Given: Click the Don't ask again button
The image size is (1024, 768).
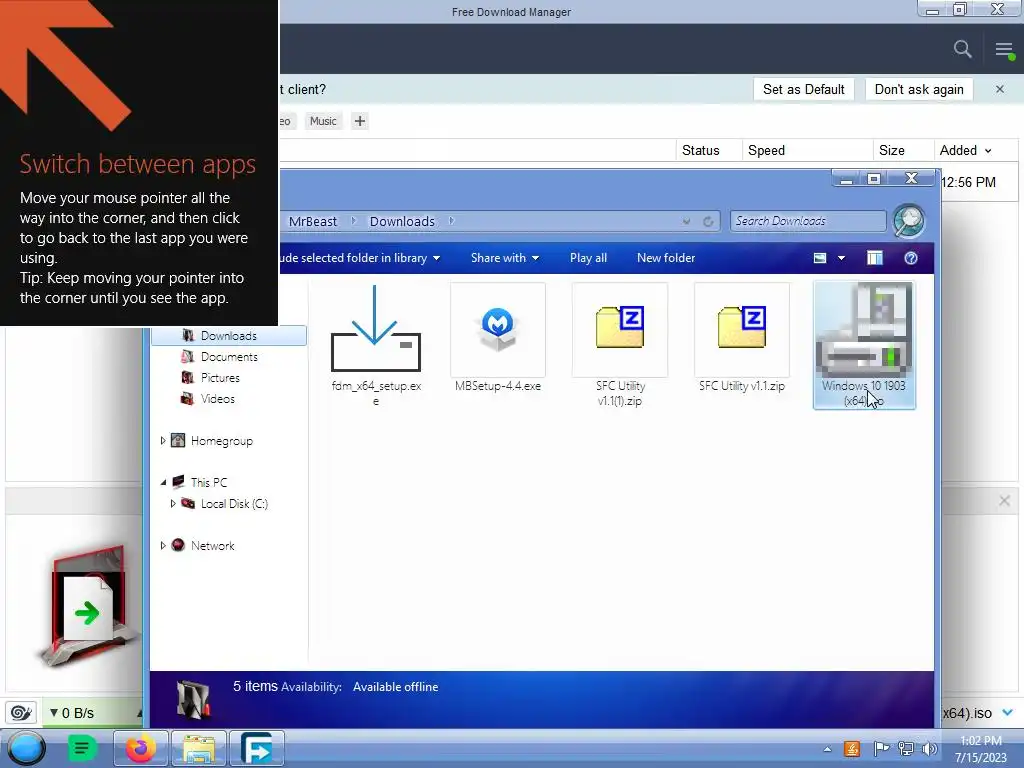Looking at the screenshot, I should click(x=919, y=89).
